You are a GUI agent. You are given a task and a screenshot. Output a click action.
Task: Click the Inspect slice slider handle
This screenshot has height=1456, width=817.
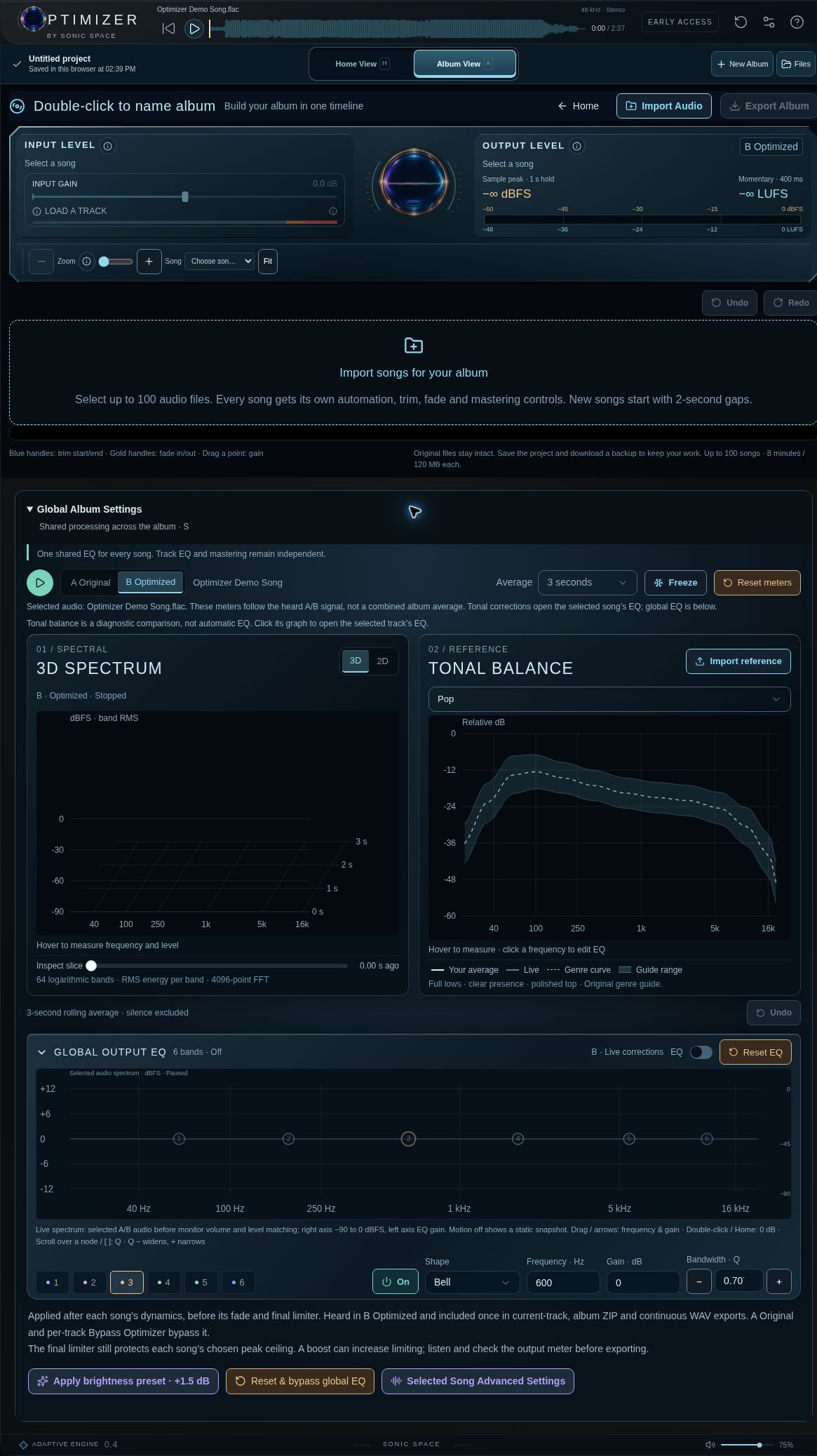coord(91,966)
